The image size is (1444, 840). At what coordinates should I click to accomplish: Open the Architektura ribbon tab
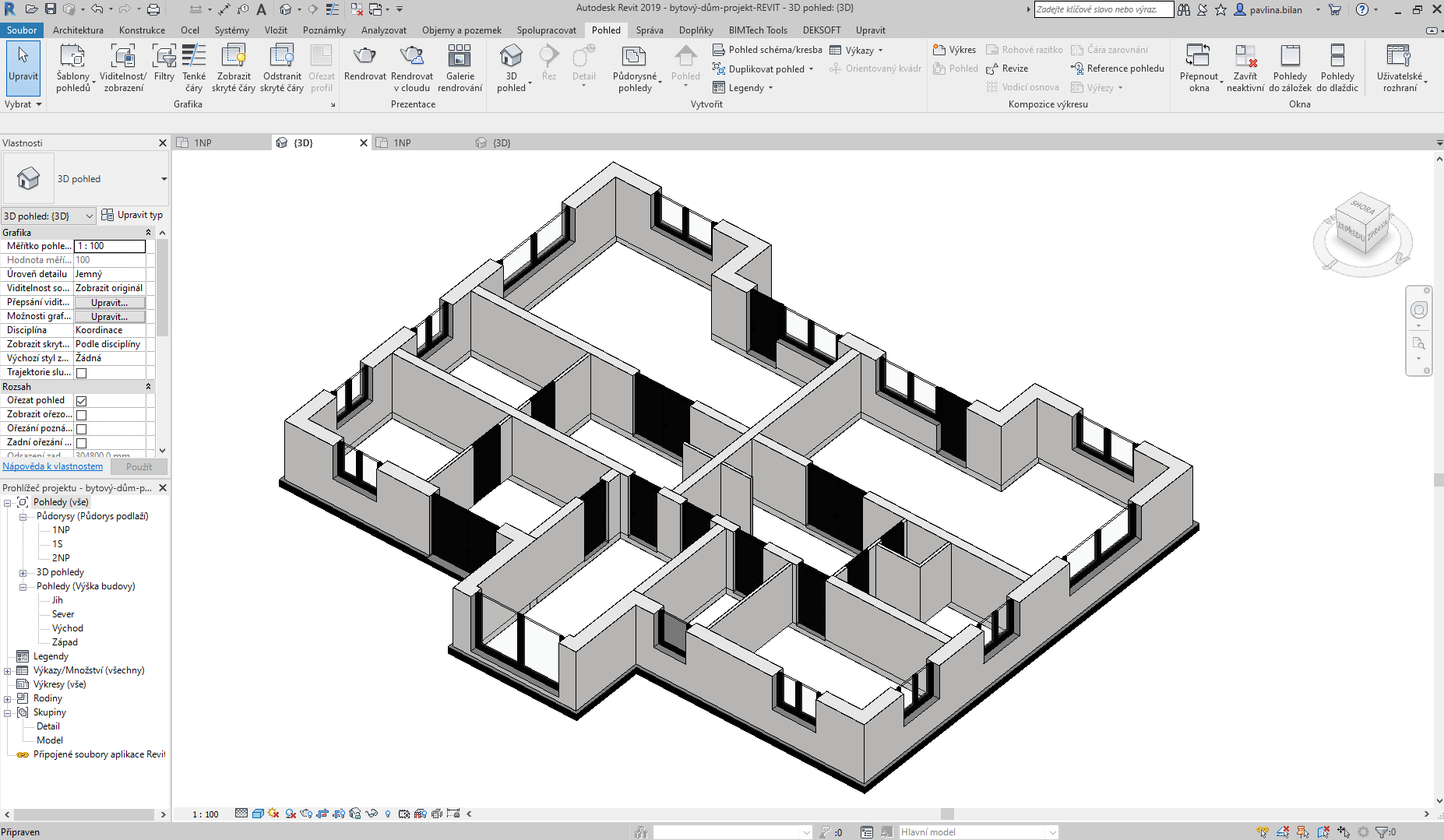pyautogui.click(x=78, y=30)
